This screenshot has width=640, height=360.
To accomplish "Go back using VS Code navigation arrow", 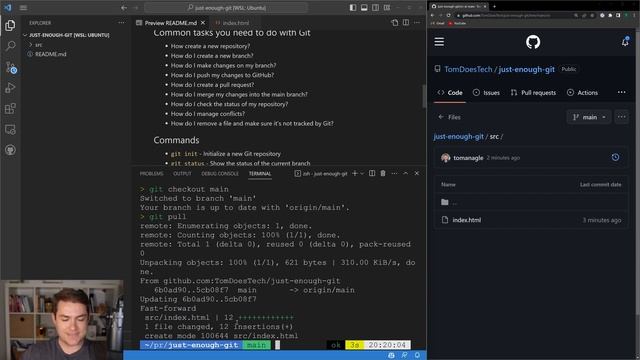I will (124, 8).
